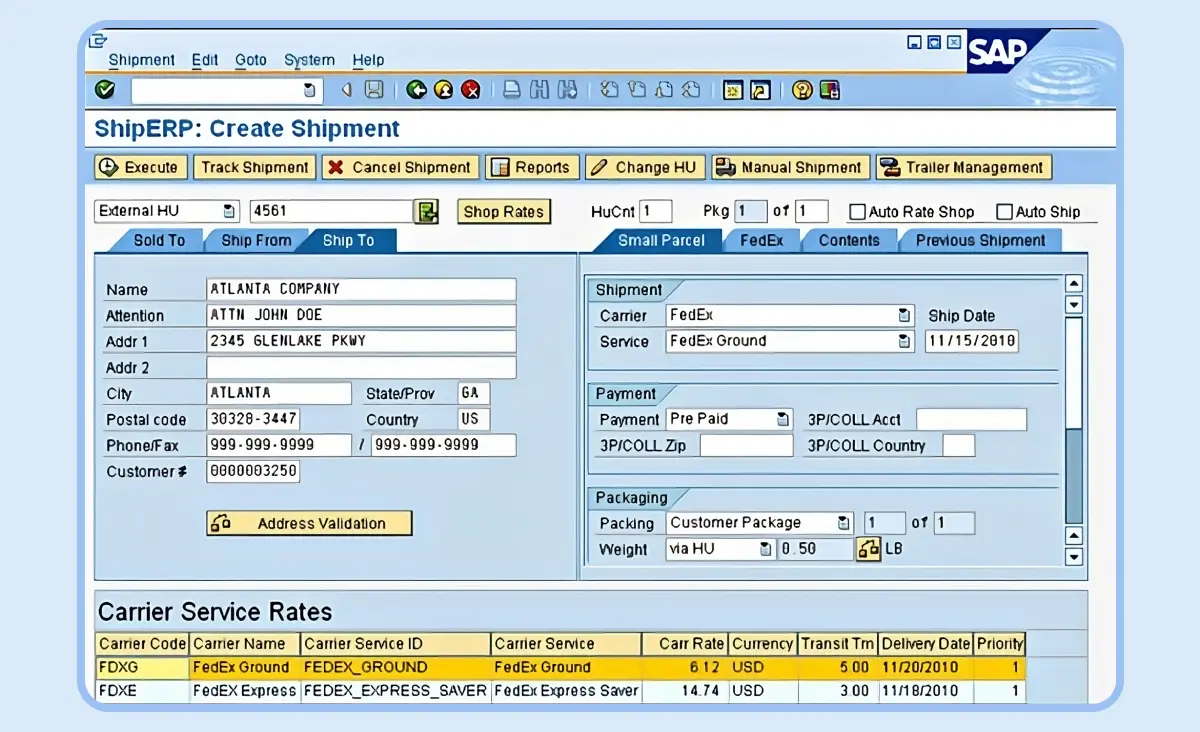Viewport: 1200px width, 732px height.
Task: Enable the Auto Rate Shop checkbox
Action: click(x=857, y=212)
